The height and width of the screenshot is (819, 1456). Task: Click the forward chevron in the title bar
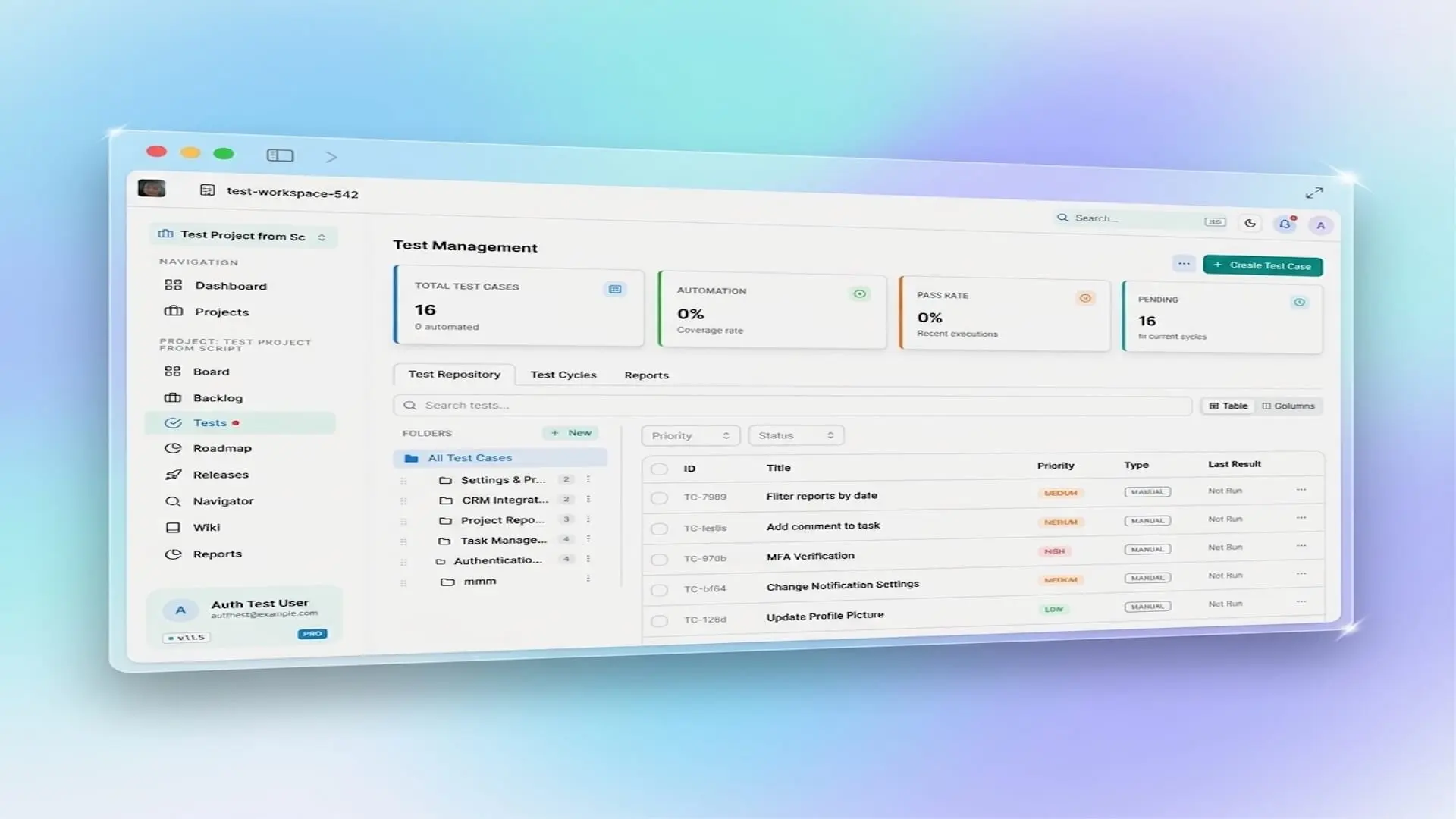[331, 157]
